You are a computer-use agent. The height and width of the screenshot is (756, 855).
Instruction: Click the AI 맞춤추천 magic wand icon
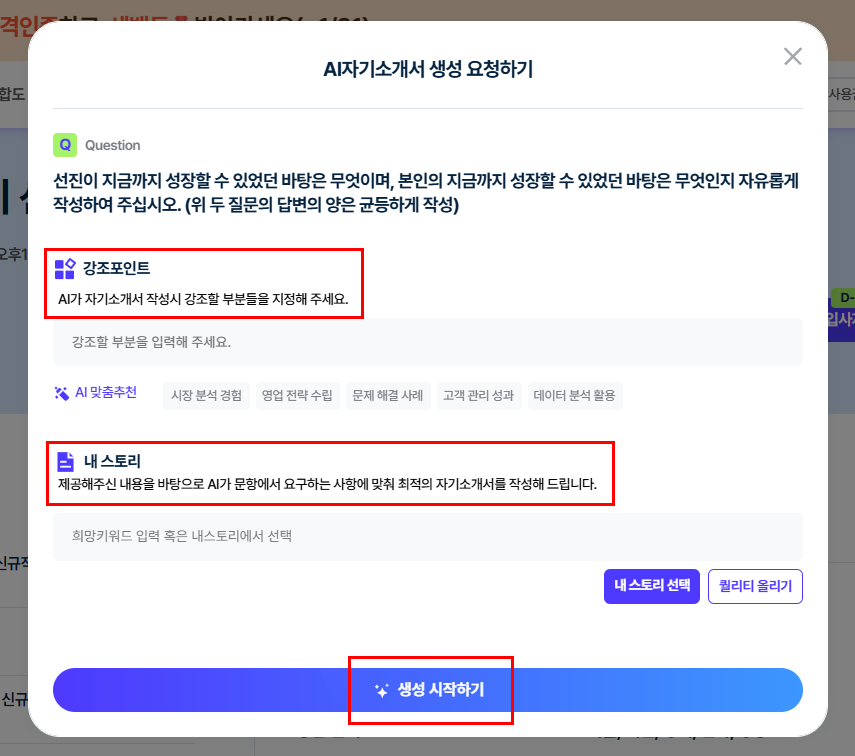[62, 393]
